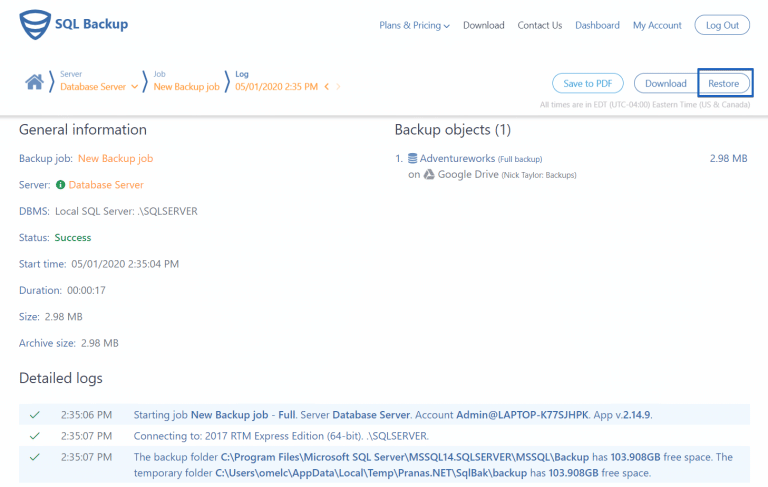Open the New Backup job link in General information
Screen dimensions: 768x487
[x=115, y=158]
